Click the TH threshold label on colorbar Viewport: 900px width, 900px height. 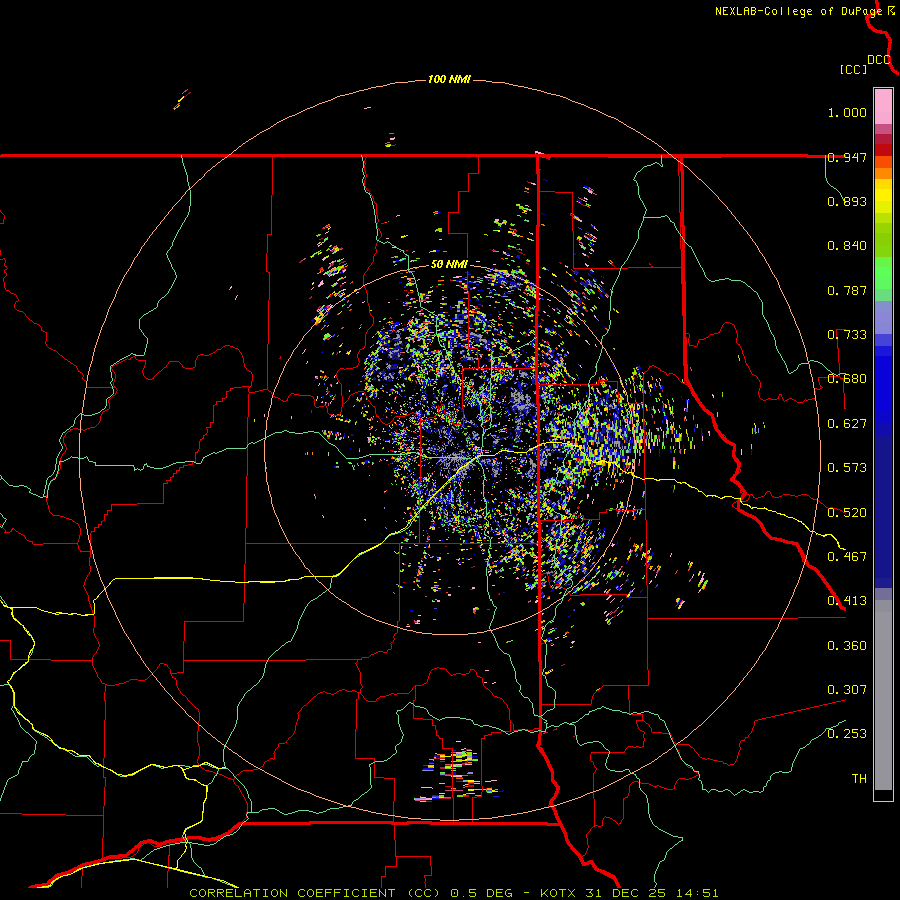click(859, 778)
